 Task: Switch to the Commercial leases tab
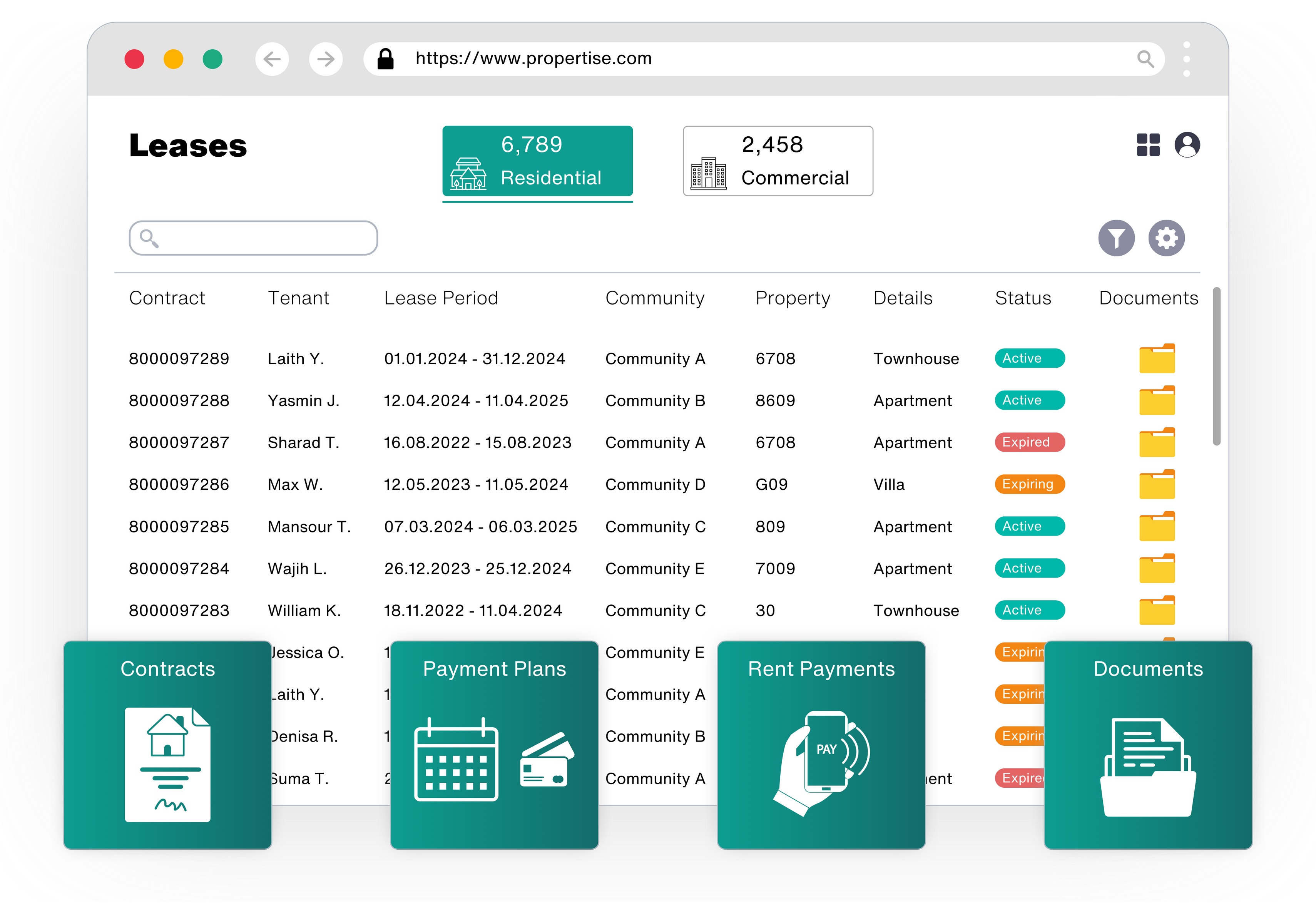(x=777, y=161)
